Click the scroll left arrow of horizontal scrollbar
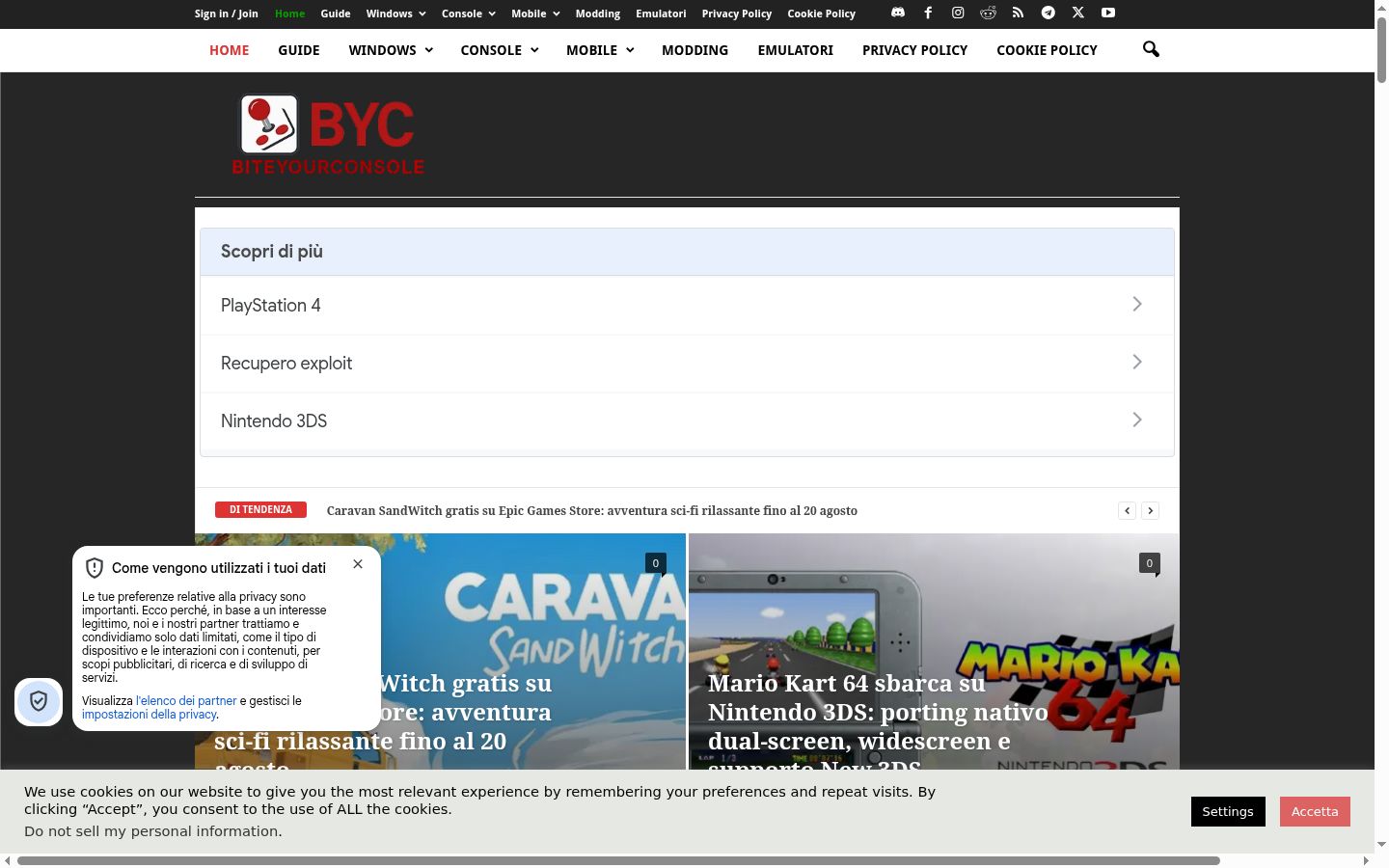Screen dimensions: 1389x868 [8, 860]
